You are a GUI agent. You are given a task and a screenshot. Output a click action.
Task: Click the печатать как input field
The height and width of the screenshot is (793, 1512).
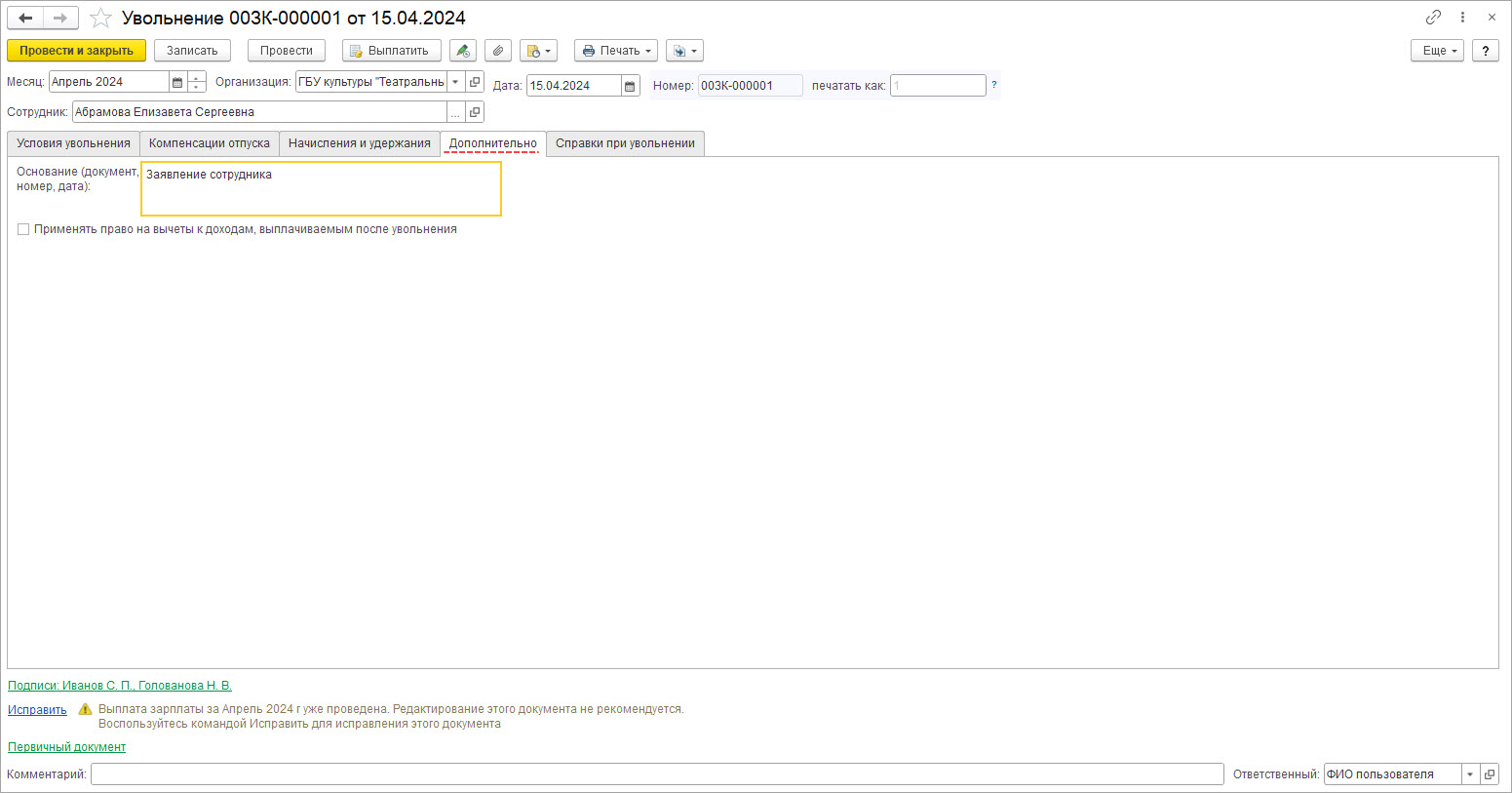938,86
